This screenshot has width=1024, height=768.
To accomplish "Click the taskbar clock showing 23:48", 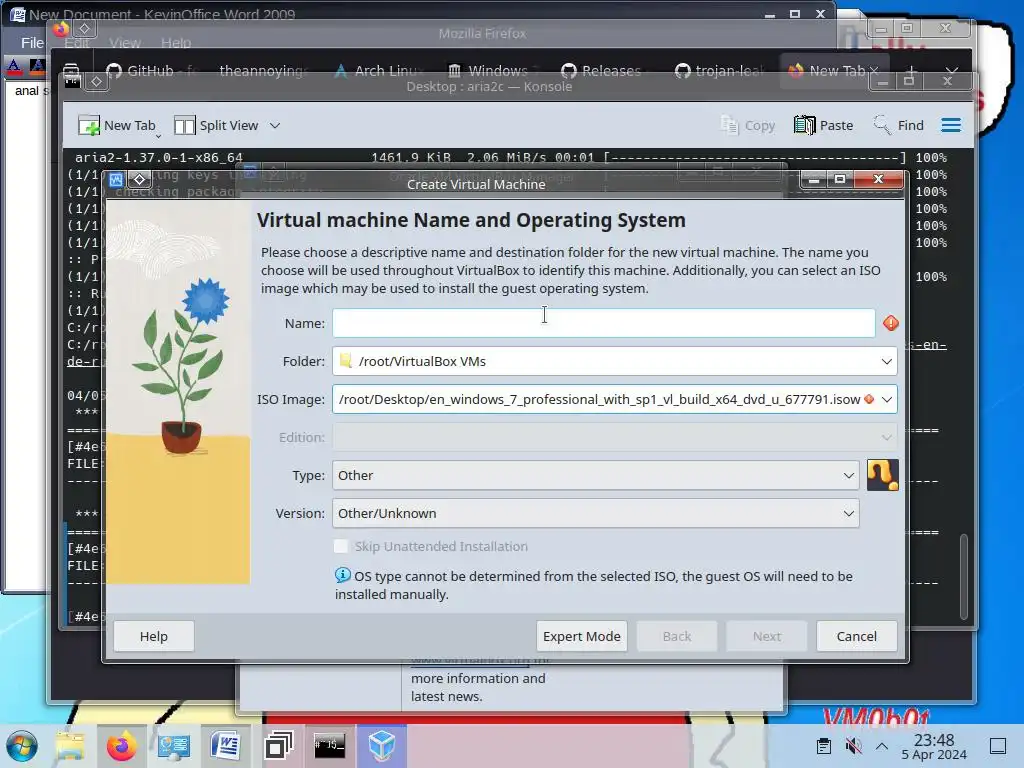I will pos(934,746).
